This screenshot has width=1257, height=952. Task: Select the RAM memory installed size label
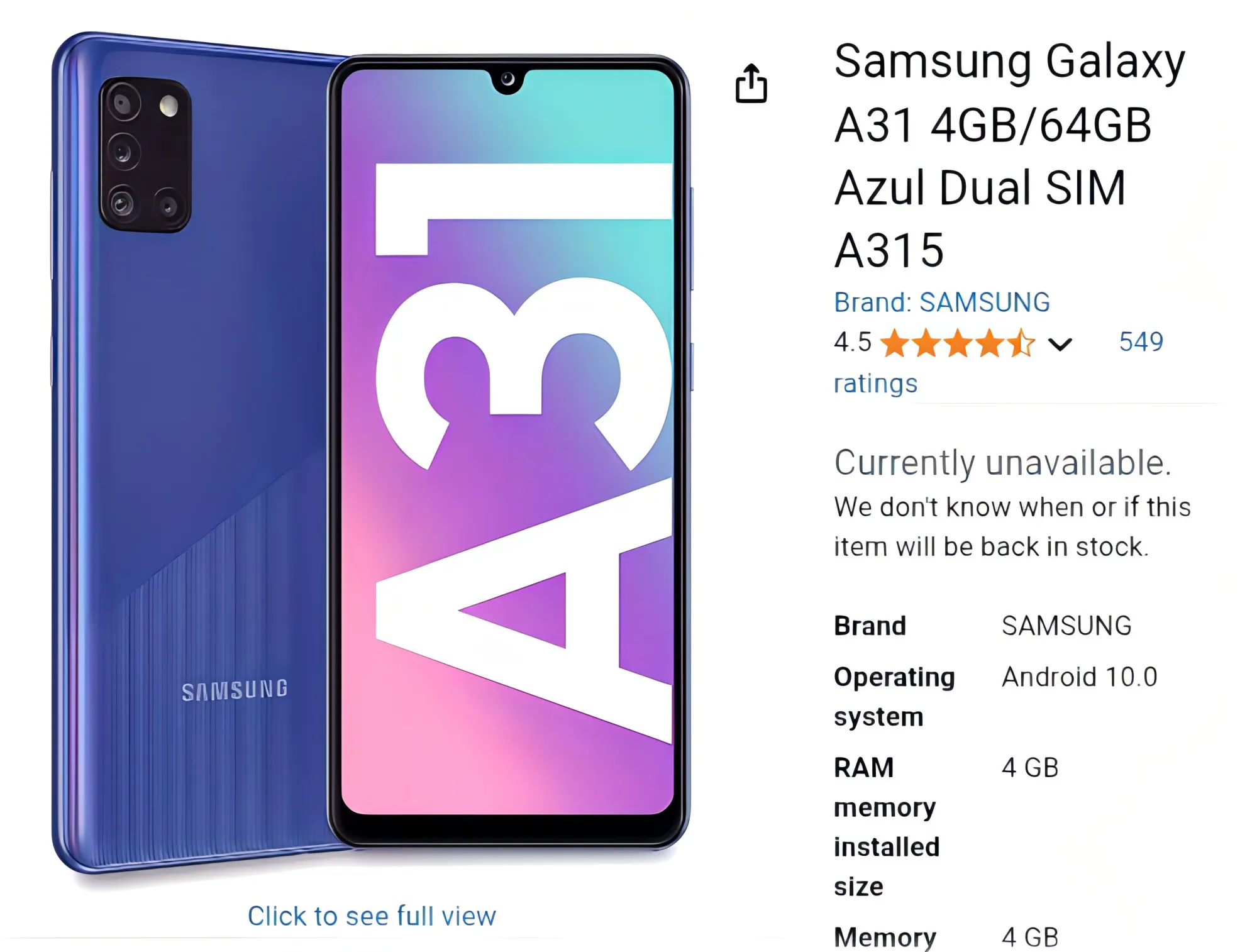tap(887, 827)
